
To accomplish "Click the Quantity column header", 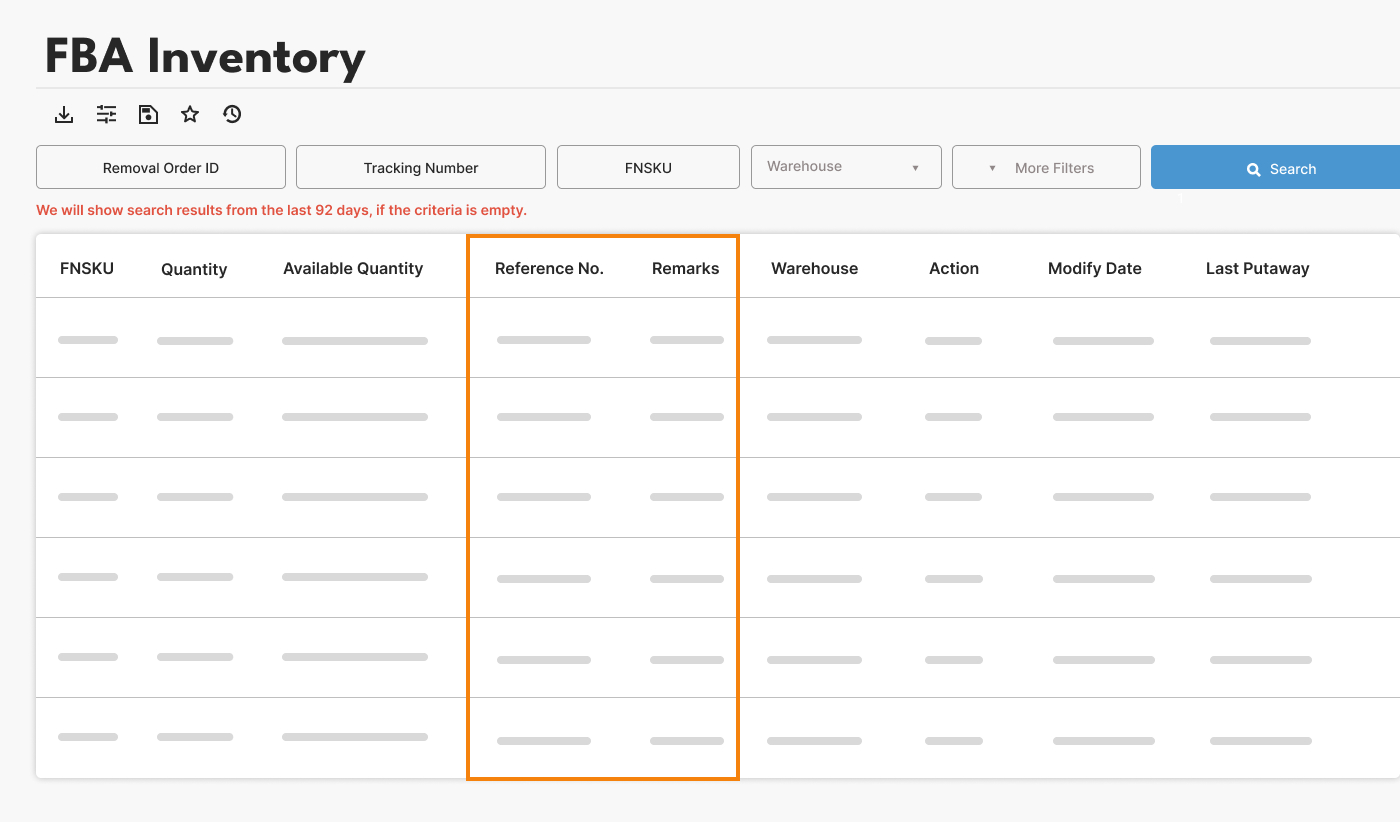I will (x=194, y=269).
